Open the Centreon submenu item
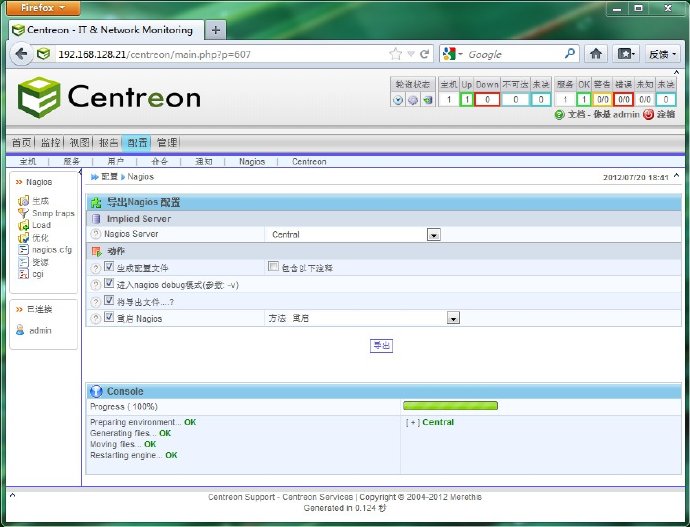Viewport: 690px width, 527px height. pyautogui.click(x=309, y=161)
